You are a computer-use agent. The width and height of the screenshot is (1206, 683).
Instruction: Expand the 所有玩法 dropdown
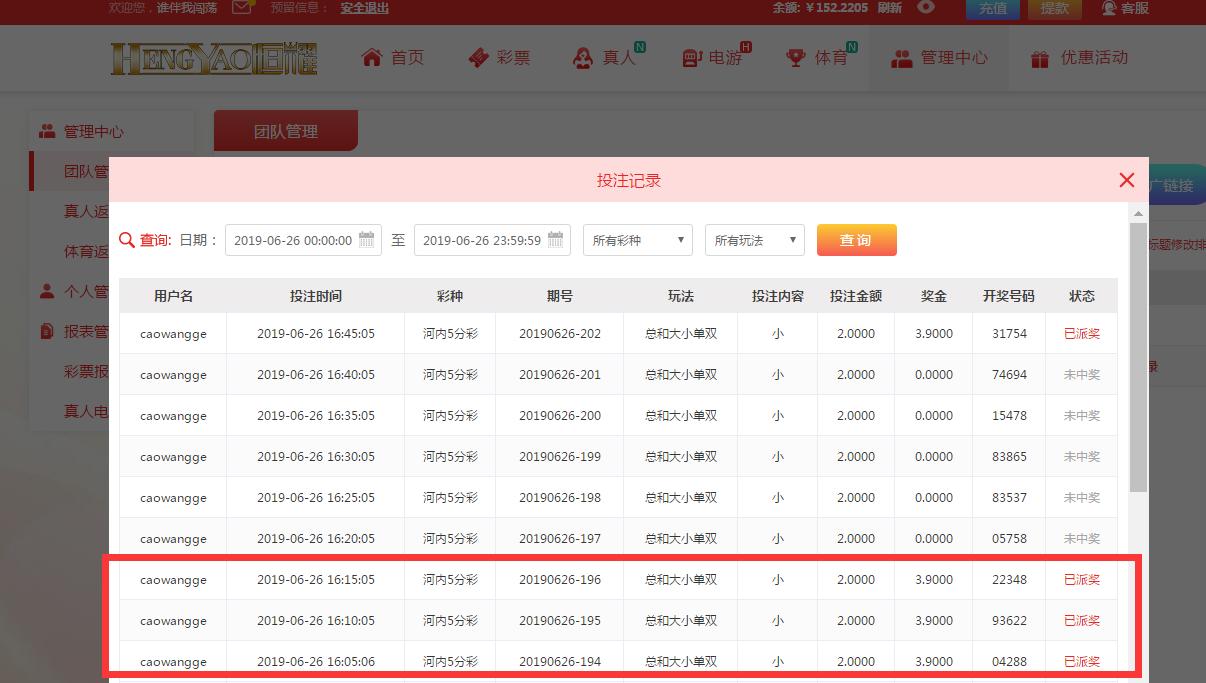tap(755, 240)
